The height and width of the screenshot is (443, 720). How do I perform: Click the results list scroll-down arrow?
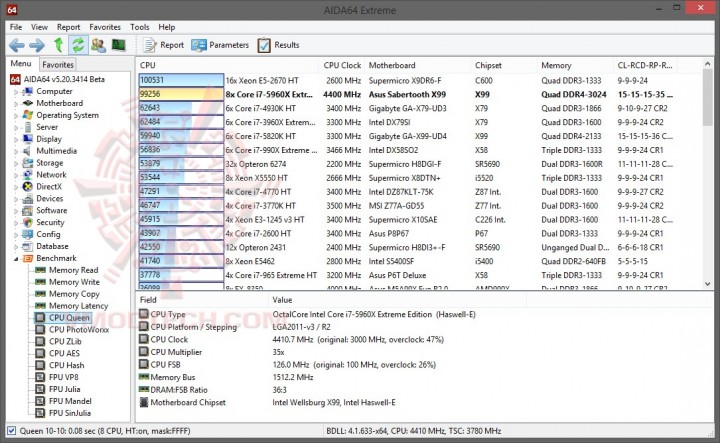708,284
